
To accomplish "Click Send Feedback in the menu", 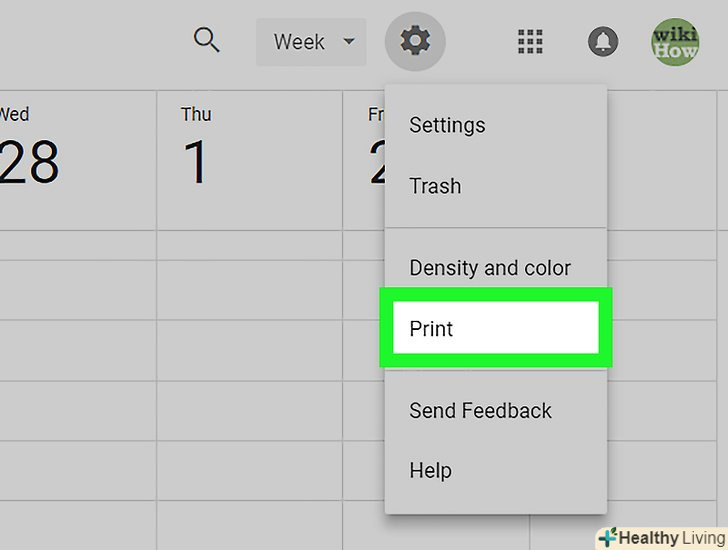I will tap(480, 410).
